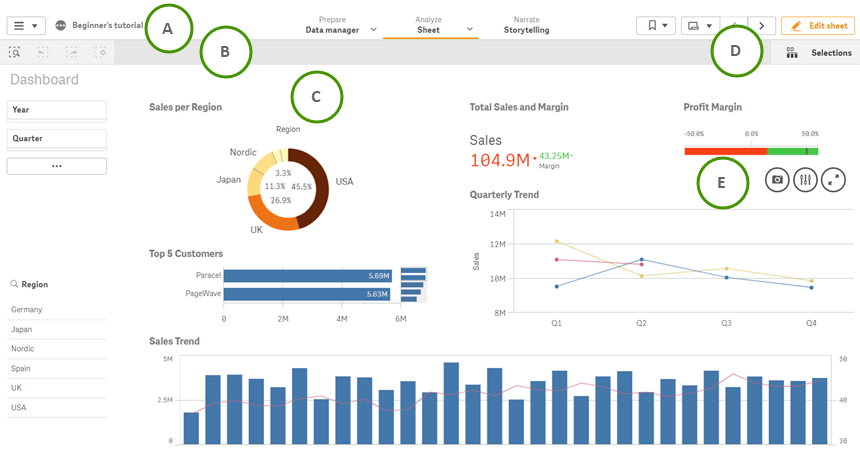Open the Selections tool
This screenshot has width=860, height=452.
820,52
